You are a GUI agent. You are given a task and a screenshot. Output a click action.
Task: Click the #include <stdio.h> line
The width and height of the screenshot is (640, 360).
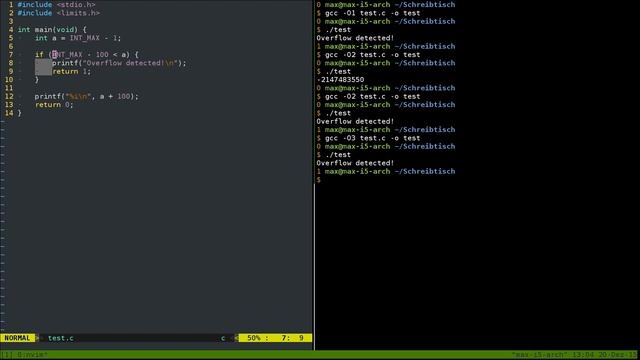point(56,4)
